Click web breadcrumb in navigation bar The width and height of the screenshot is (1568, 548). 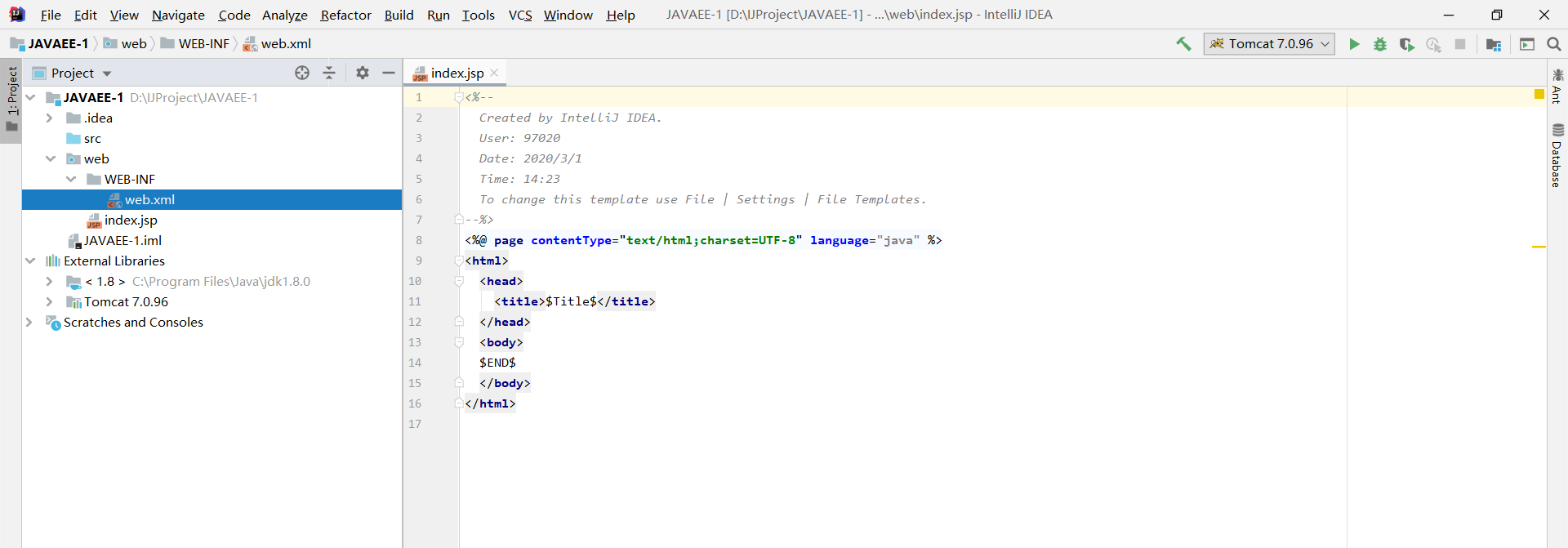click(x=125, y=44)
